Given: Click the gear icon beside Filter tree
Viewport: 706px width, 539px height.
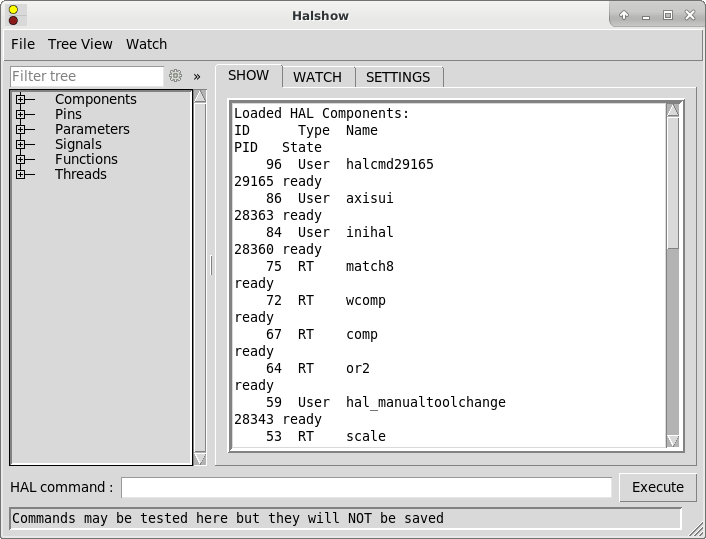Looking at the screenshot, I should click(176, 76).
